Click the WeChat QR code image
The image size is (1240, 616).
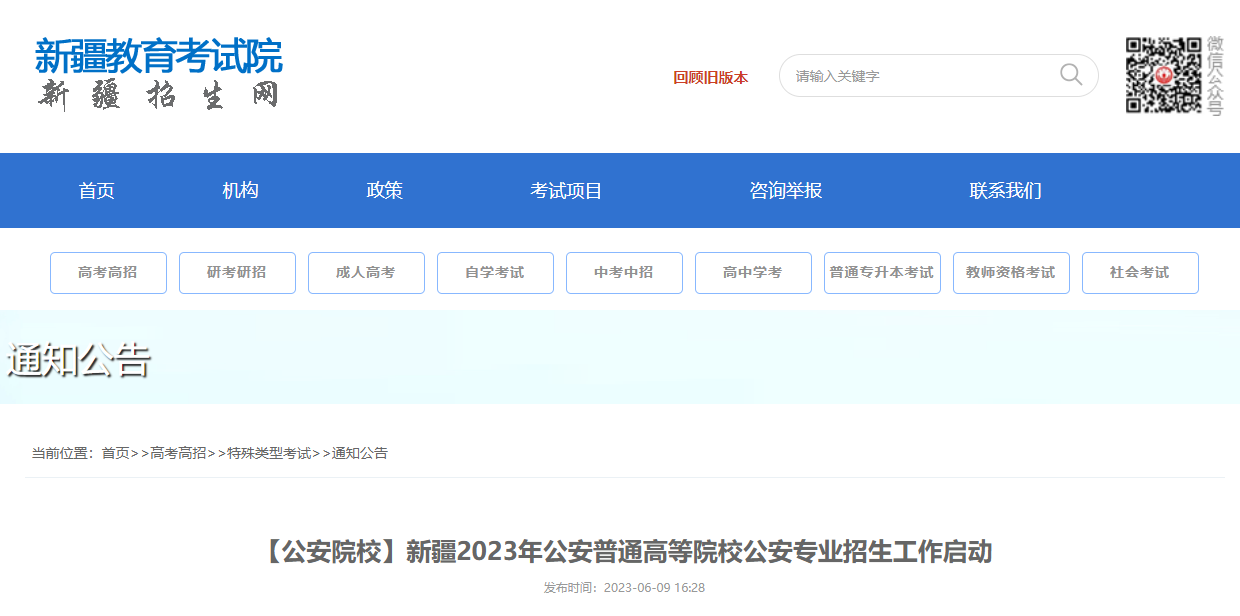pos(1163,75)
